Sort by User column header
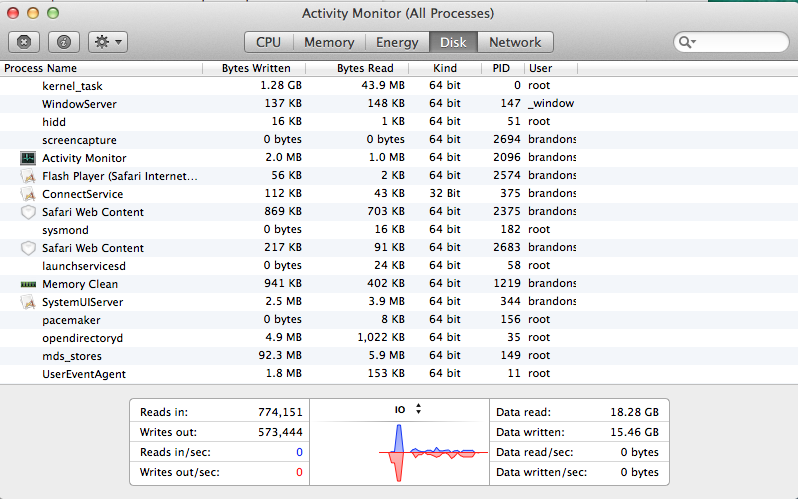Screen dimensions: 798x499 click(x=551, y=68)
